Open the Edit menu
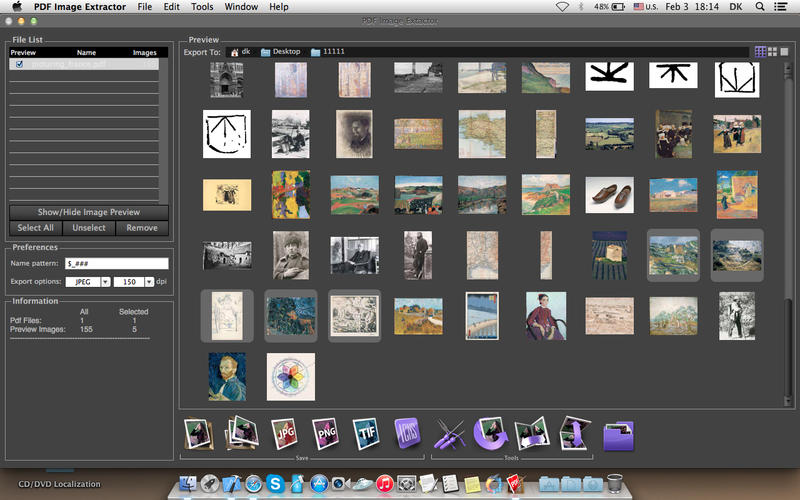 coord(171,7)
